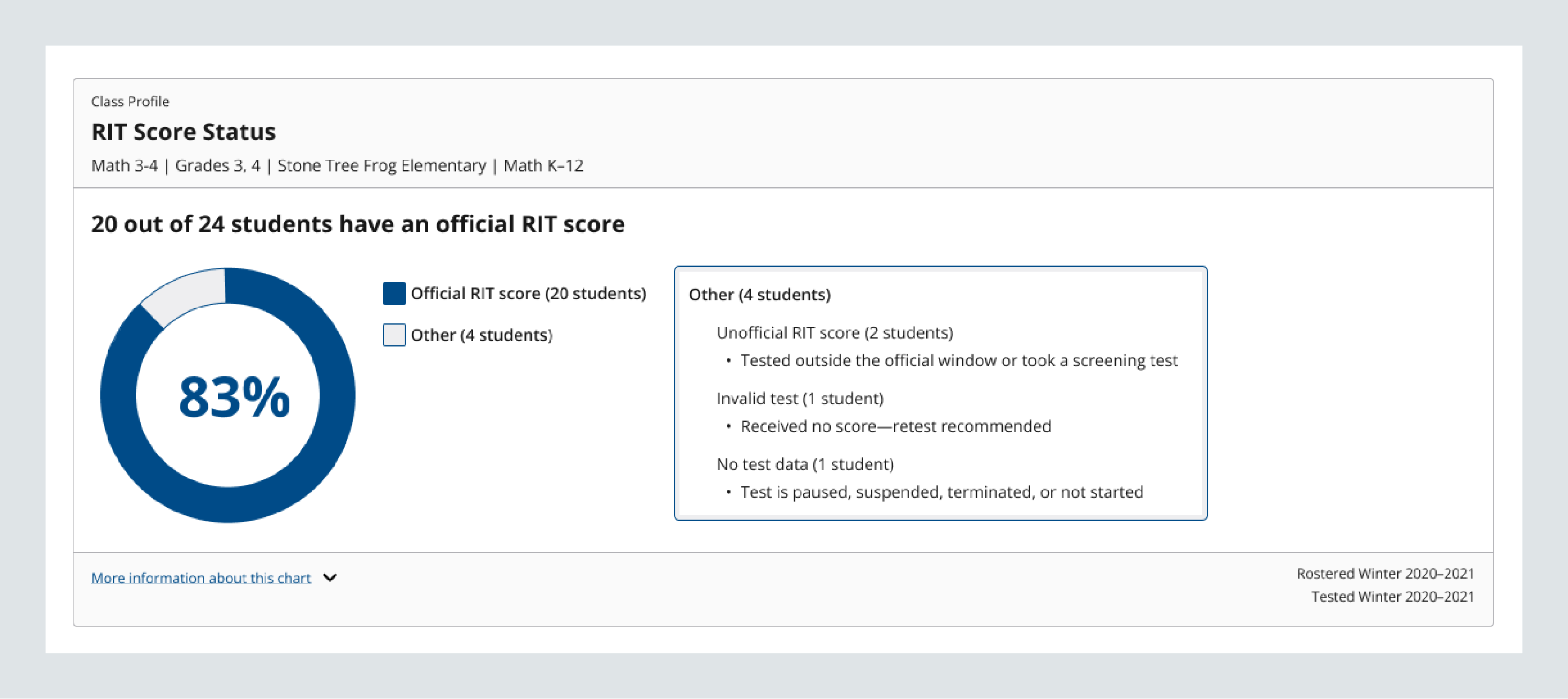Viewport: 1568px width, 699px height.
Task: Click the 20 out of 24 students heading
Action: click(x=357, y=224)
